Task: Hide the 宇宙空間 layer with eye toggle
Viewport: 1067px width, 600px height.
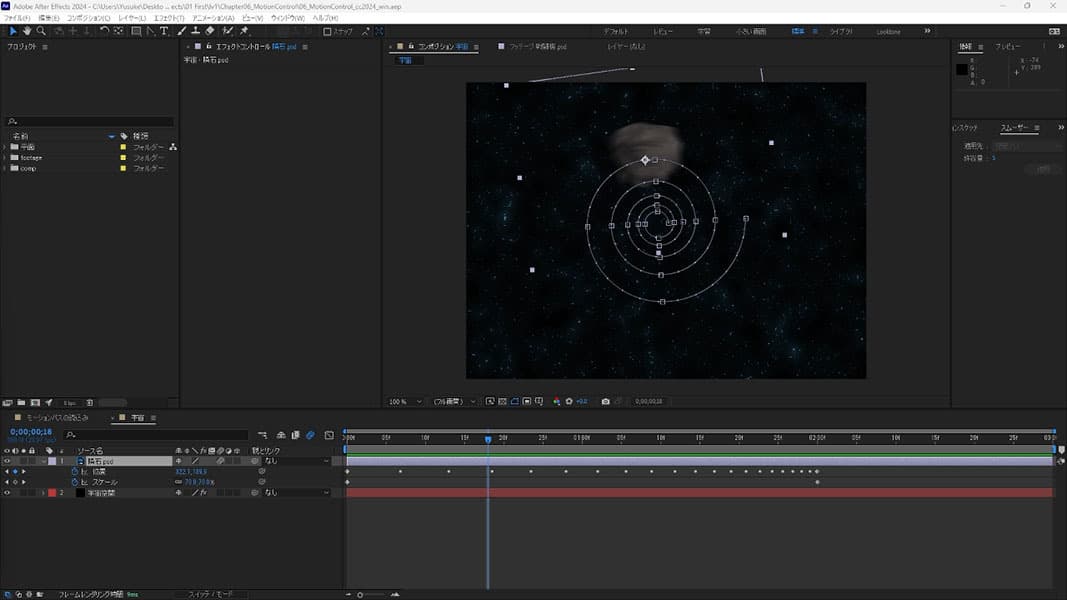Action: (x=7, y=493)
